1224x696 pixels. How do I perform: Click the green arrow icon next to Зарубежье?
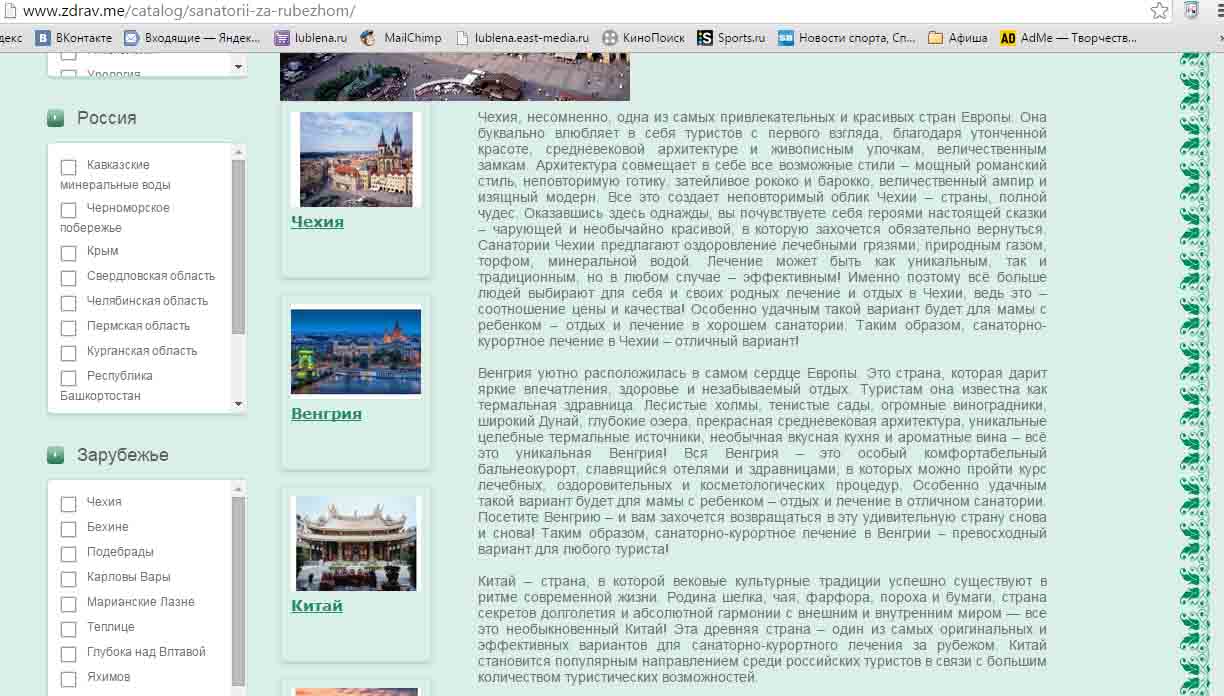[55, 455]
